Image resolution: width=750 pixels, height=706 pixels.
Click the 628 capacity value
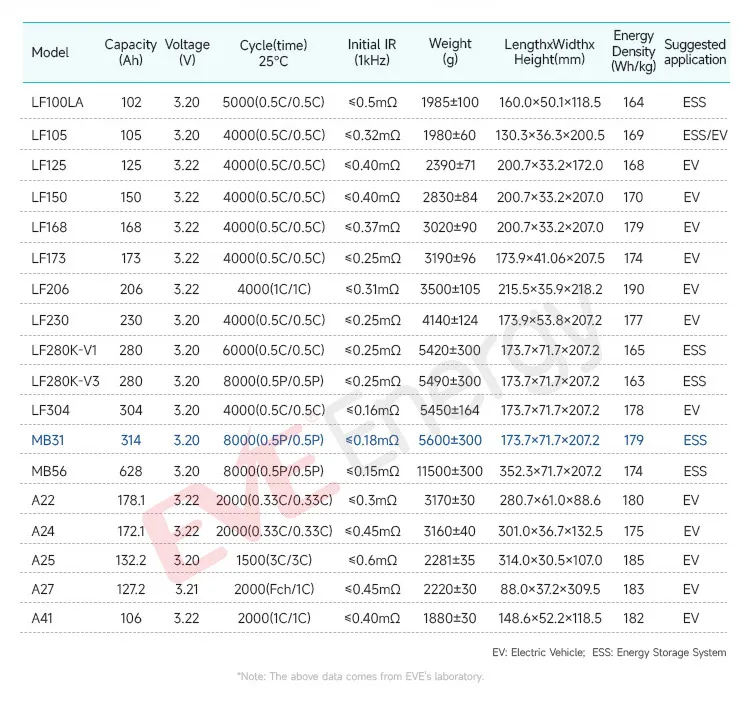[x=131, y=471]
